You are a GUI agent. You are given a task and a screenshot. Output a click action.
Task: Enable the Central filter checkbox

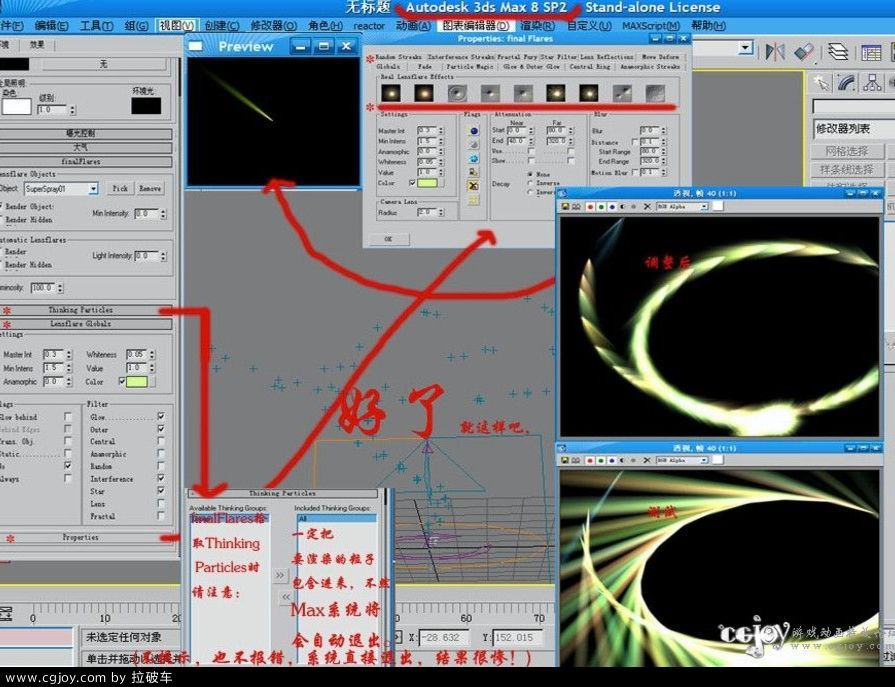(x=161, y=441)
